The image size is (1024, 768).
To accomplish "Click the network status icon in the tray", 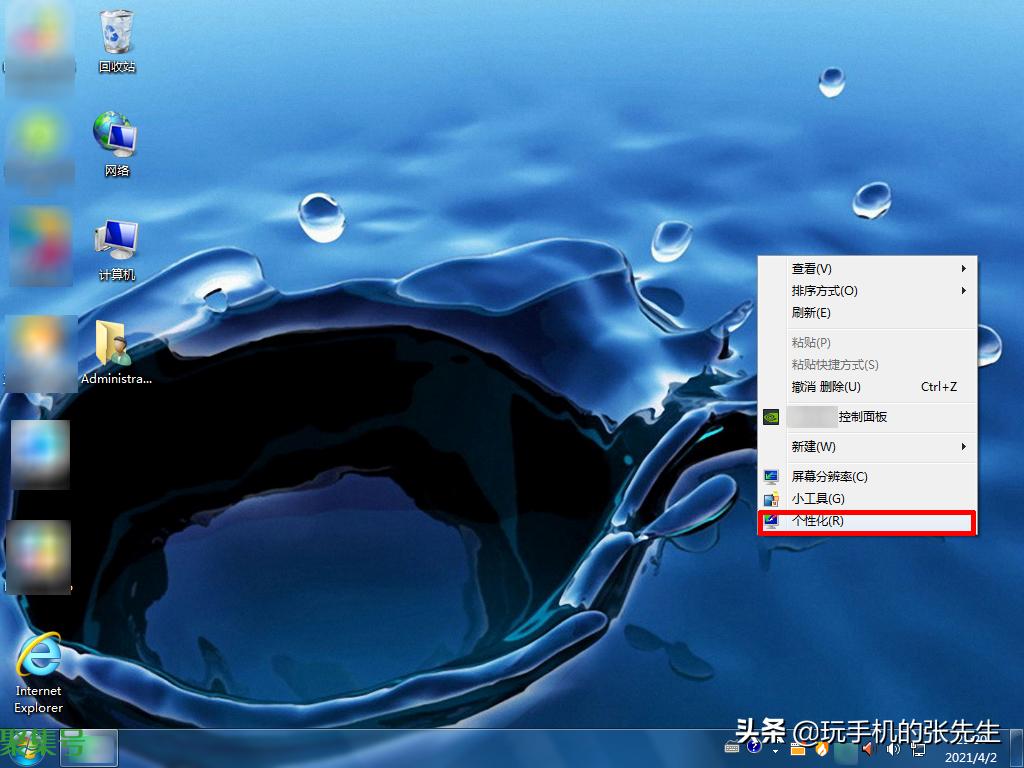I will (917, 751).
